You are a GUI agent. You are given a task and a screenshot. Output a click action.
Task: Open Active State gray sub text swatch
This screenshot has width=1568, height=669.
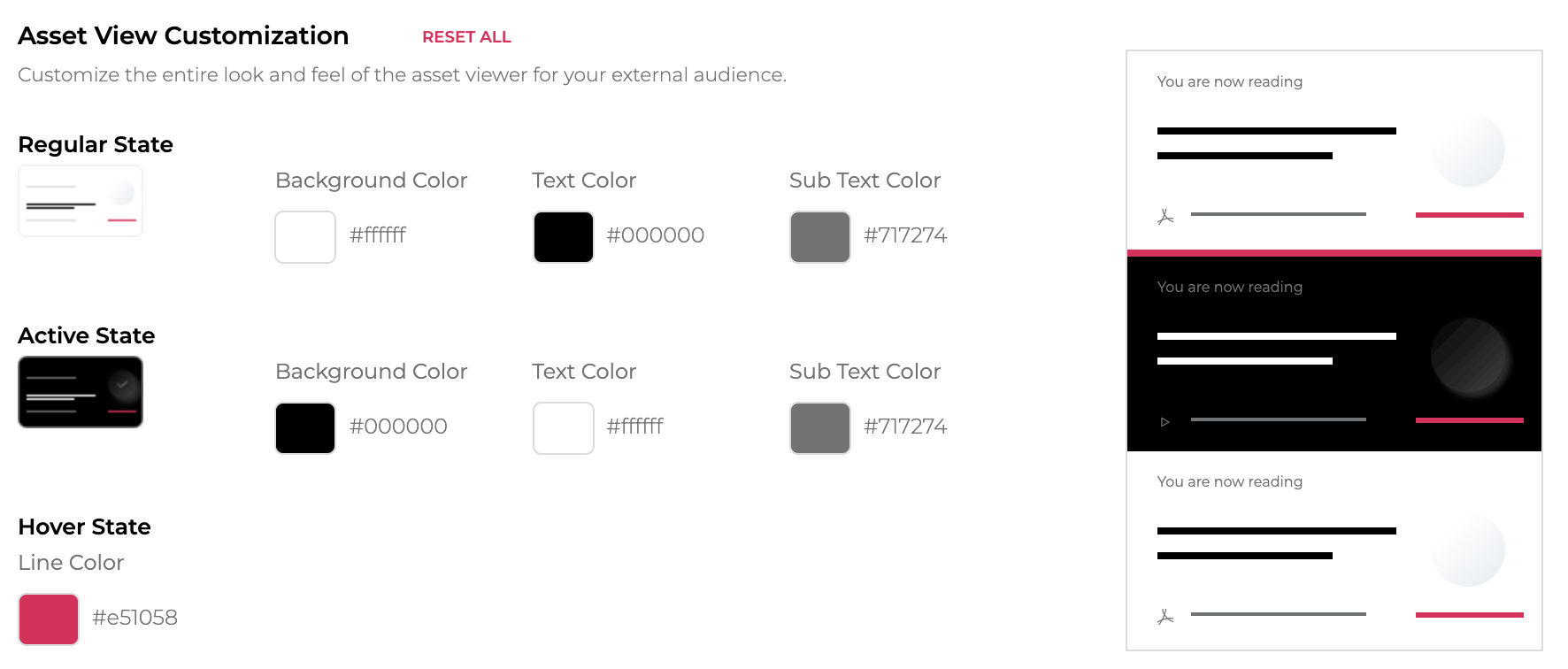[x=820, y=428]
